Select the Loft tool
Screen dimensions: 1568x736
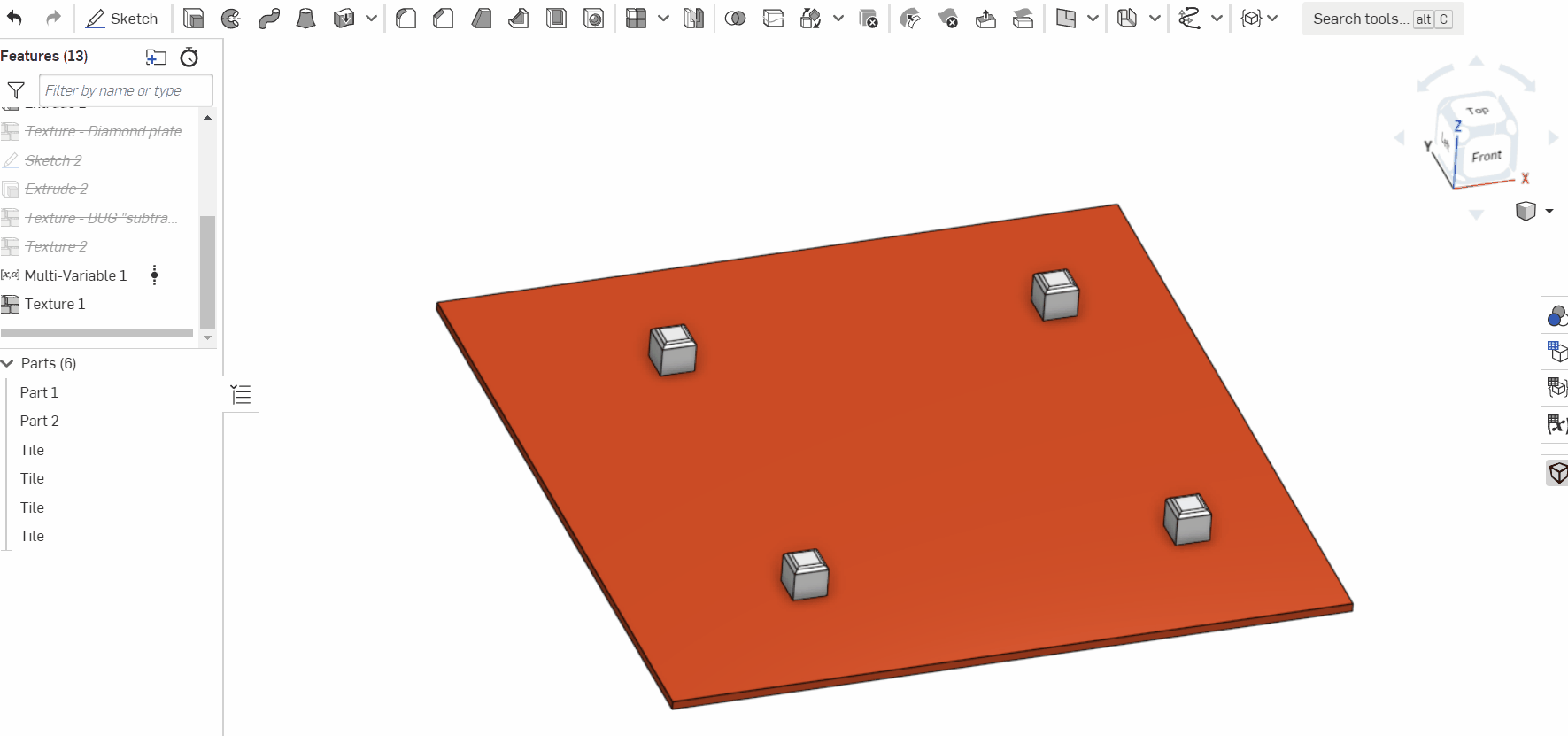click(x=305, y=19)
